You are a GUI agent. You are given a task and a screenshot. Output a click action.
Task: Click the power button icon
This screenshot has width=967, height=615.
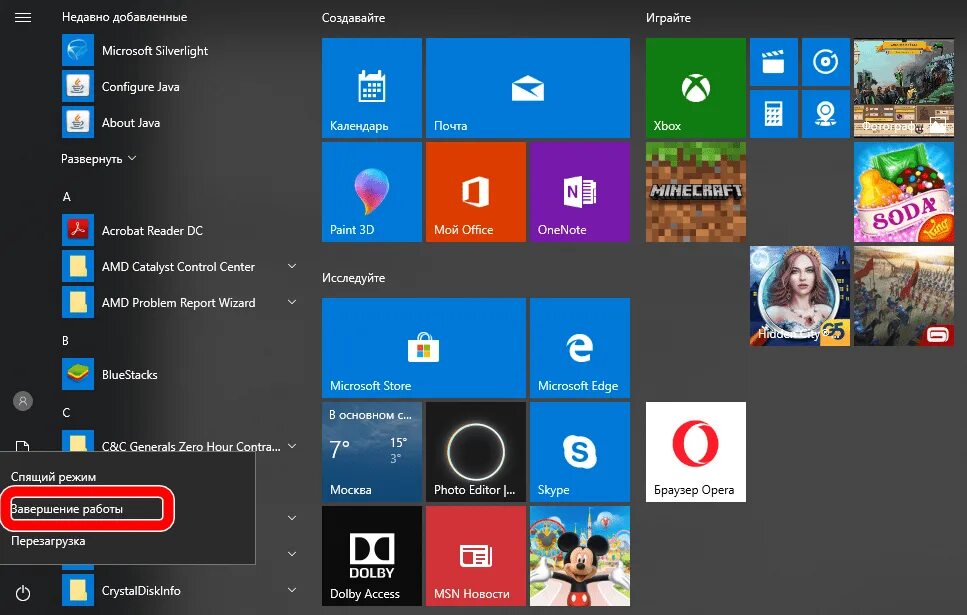click(23, 593)
